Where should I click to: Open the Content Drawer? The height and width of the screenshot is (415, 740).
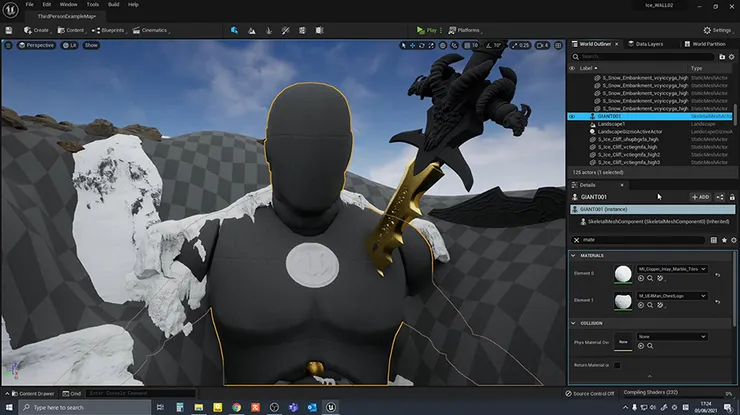pos(32,393)
